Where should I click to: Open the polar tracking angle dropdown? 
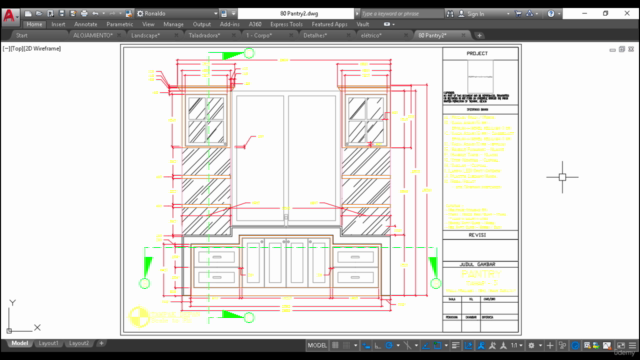pyautogui.click(x=398, y=345)
